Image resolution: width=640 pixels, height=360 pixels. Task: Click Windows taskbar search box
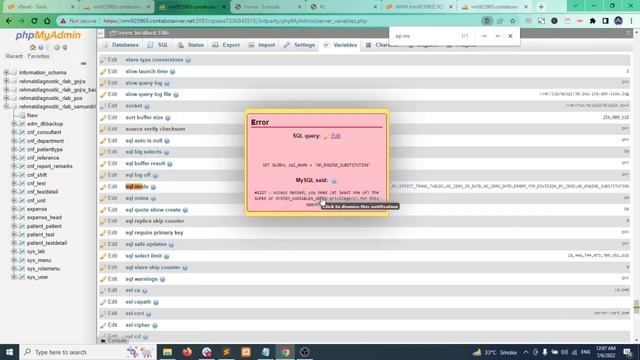pos(88,352)
